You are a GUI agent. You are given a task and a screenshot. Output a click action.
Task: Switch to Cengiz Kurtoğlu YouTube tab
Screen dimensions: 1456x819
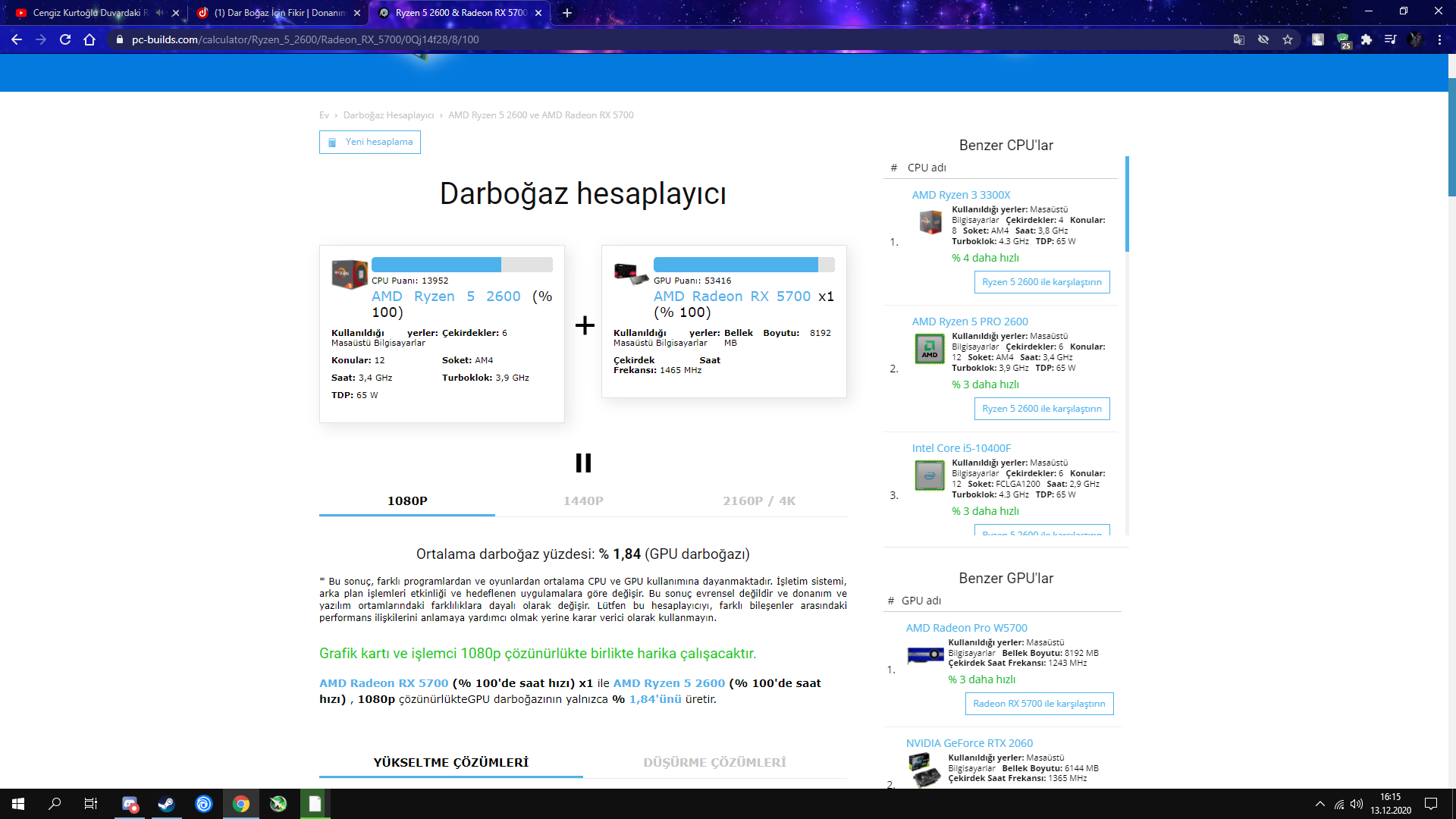91,13
